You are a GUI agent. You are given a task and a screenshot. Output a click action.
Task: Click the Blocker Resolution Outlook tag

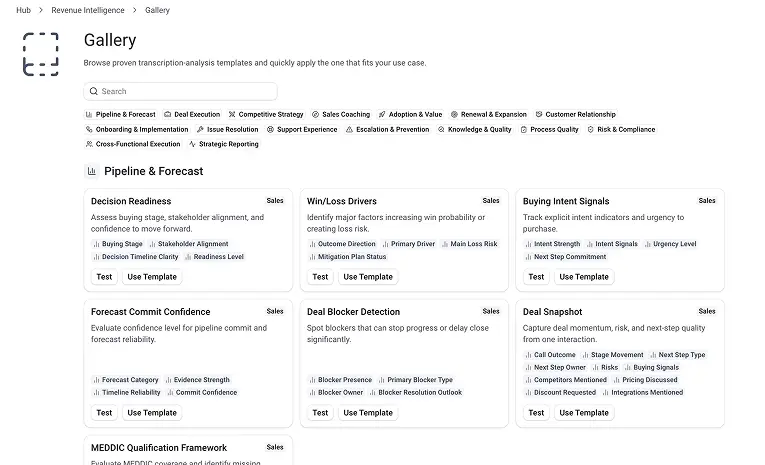tap(416, 392)
